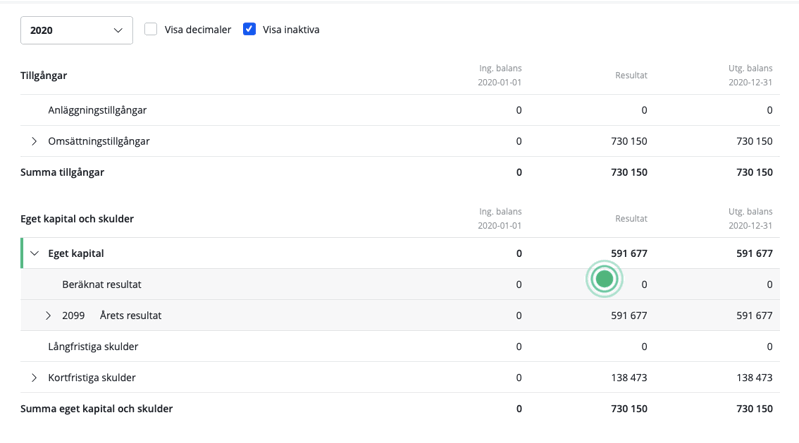This screenshot has width=799, height=443.
Task: Select the Långfristiga skulder row
Action: (x=93, y=347)
